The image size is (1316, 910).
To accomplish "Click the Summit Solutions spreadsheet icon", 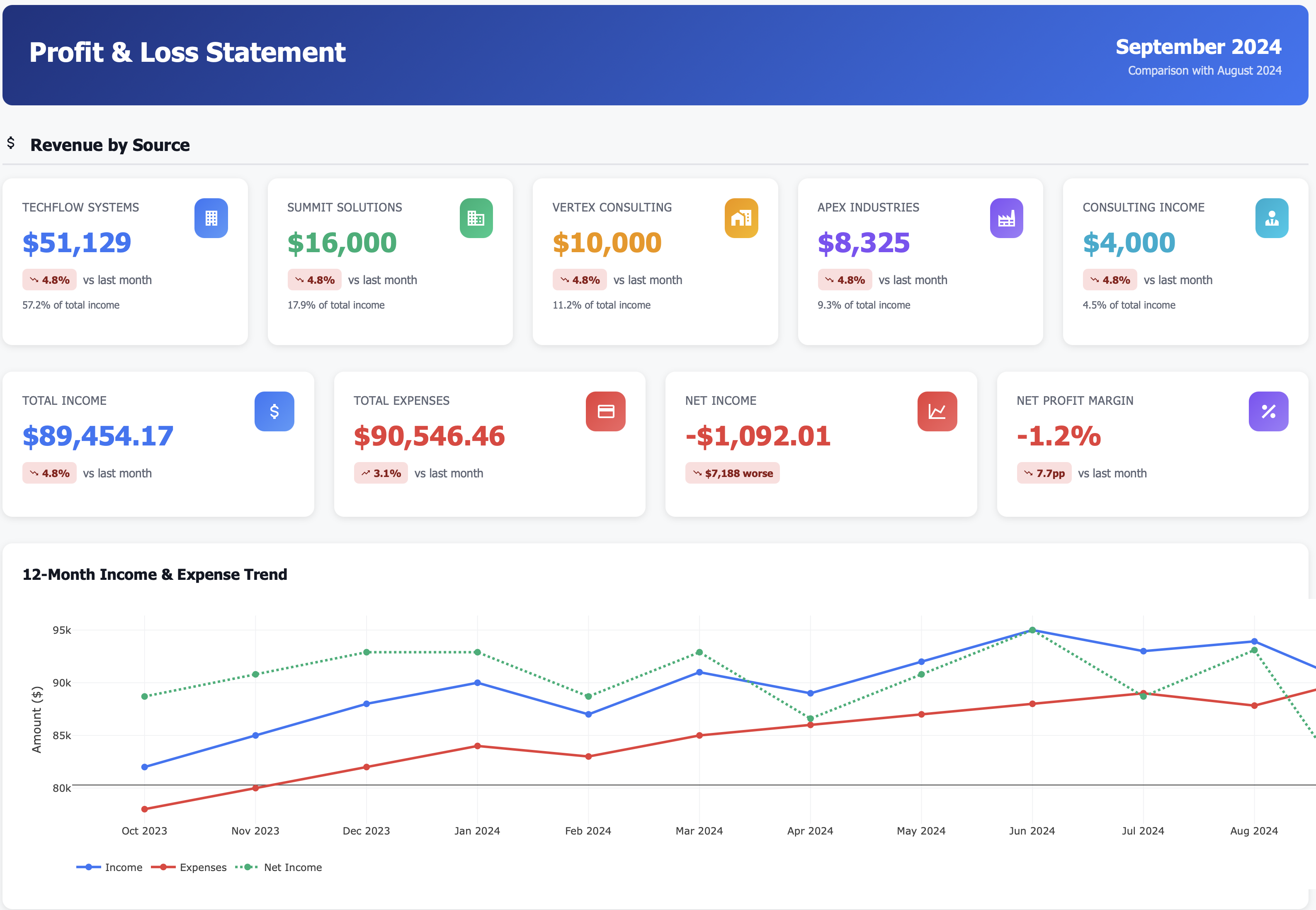I will [x=475, y=218].
